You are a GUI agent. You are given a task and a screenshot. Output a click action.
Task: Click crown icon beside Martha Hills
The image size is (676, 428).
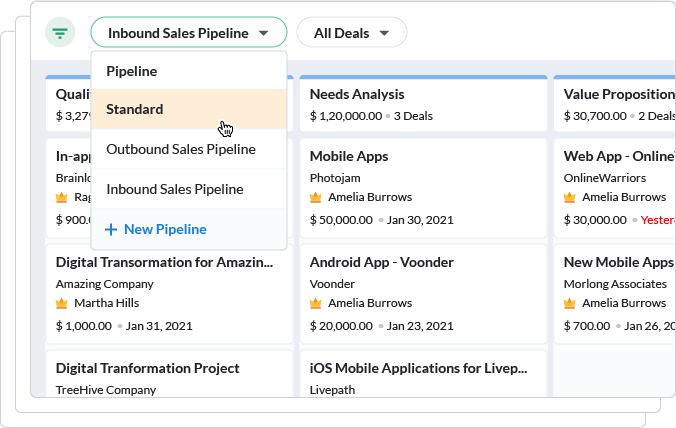click(62, 303)
